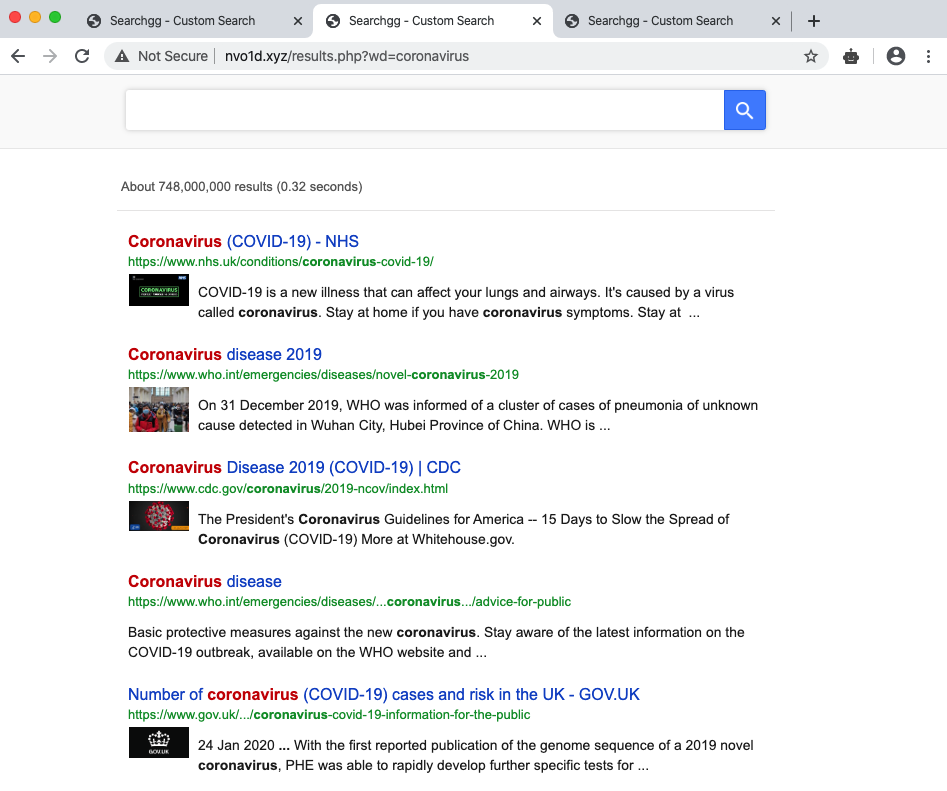This screenshot has width=947, height=791.
Task: Switch to the third Searchgg tab
Action: click(x=660, y=21)
